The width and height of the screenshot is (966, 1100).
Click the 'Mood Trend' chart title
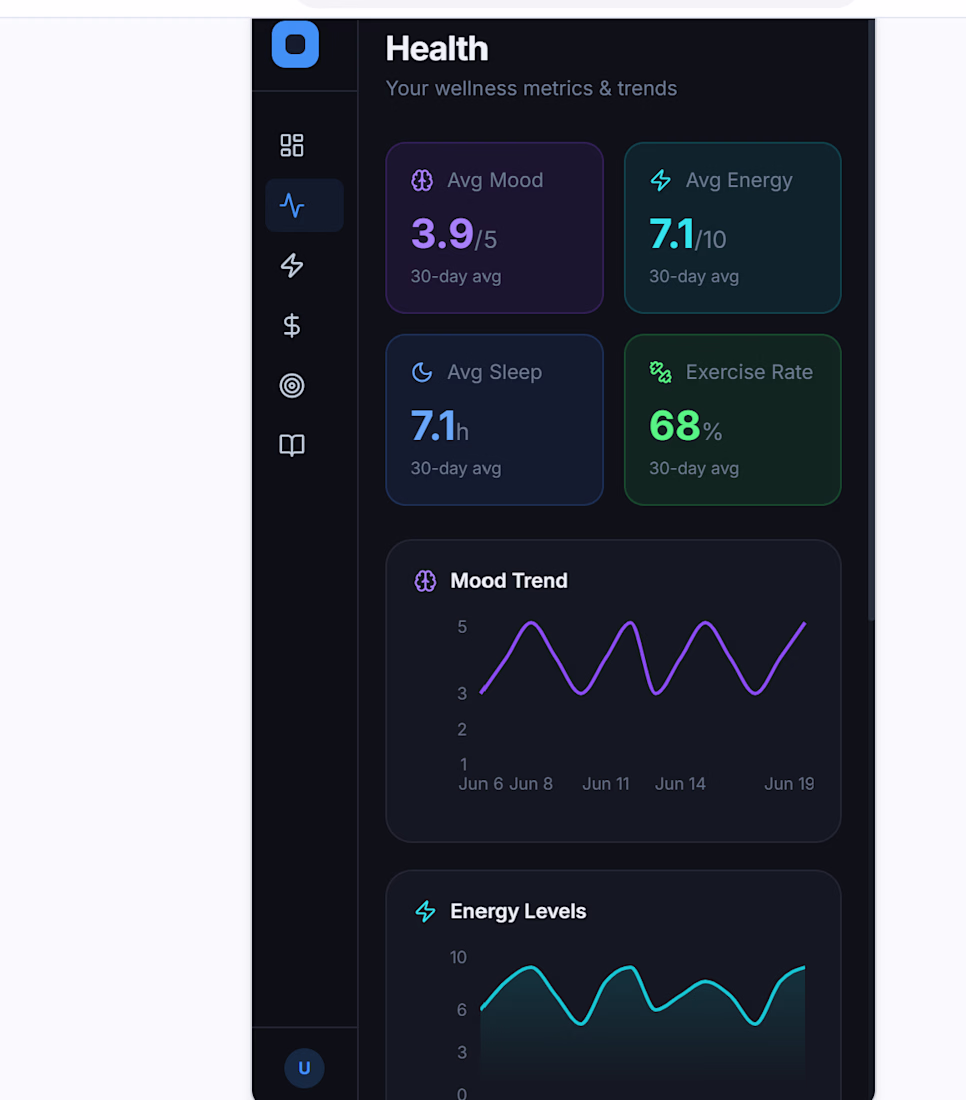(x=509, y=581)
